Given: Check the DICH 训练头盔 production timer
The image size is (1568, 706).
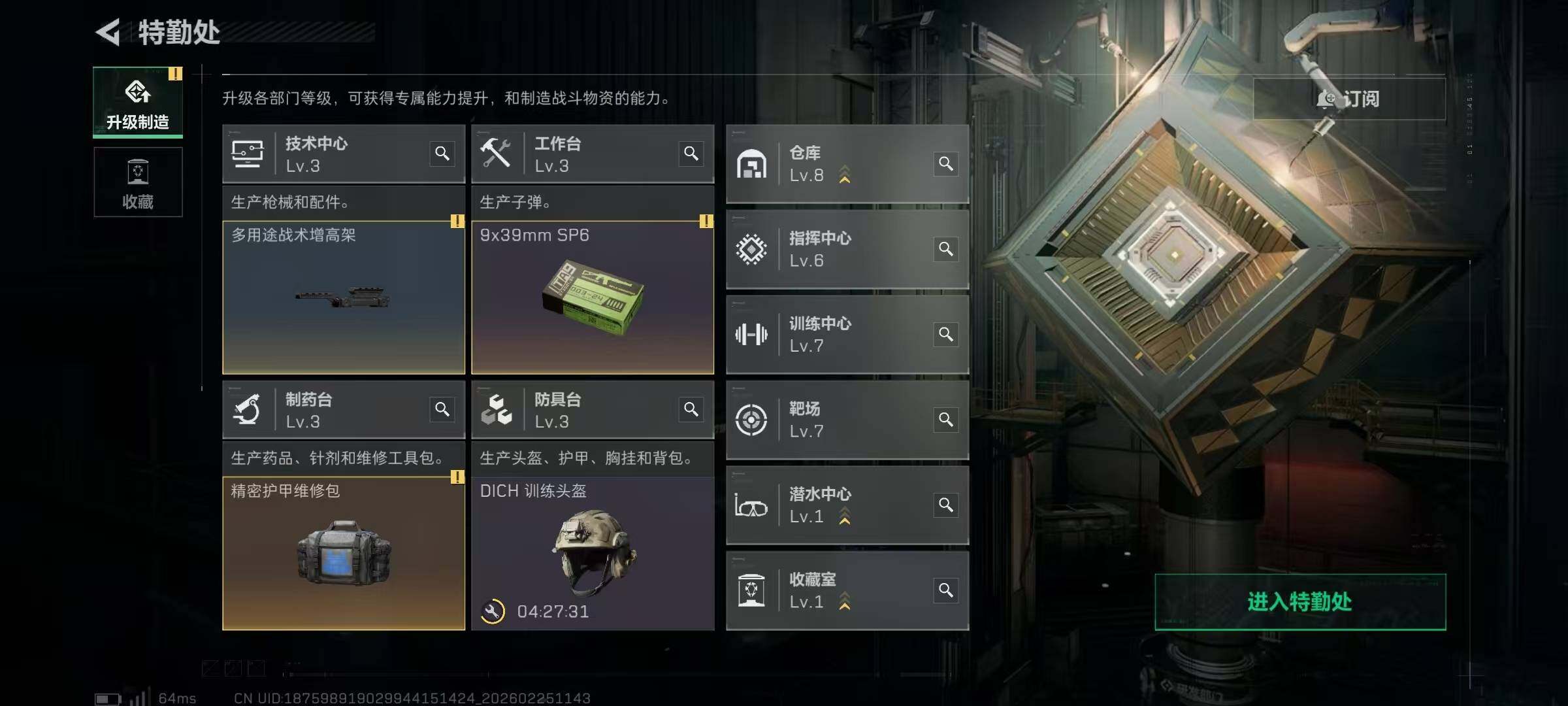Looking at the screenshot, I should tap(553, 612).
